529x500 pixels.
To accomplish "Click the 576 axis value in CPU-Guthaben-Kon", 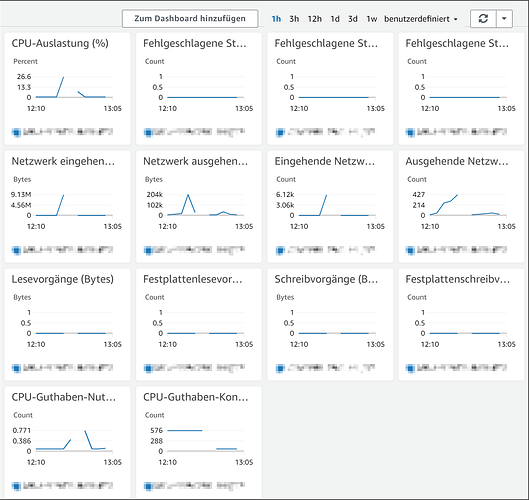I will pyautogui.click(x=157, y=430).
